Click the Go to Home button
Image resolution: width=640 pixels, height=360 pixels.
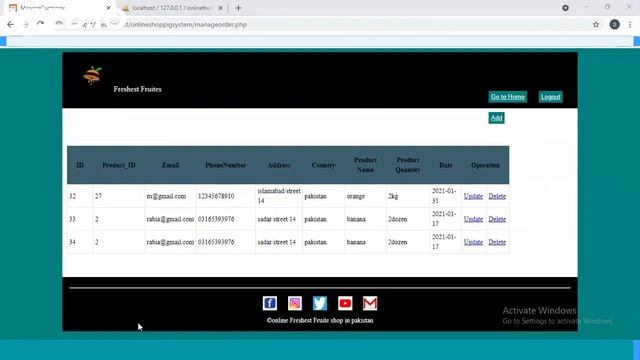(508, 97)
